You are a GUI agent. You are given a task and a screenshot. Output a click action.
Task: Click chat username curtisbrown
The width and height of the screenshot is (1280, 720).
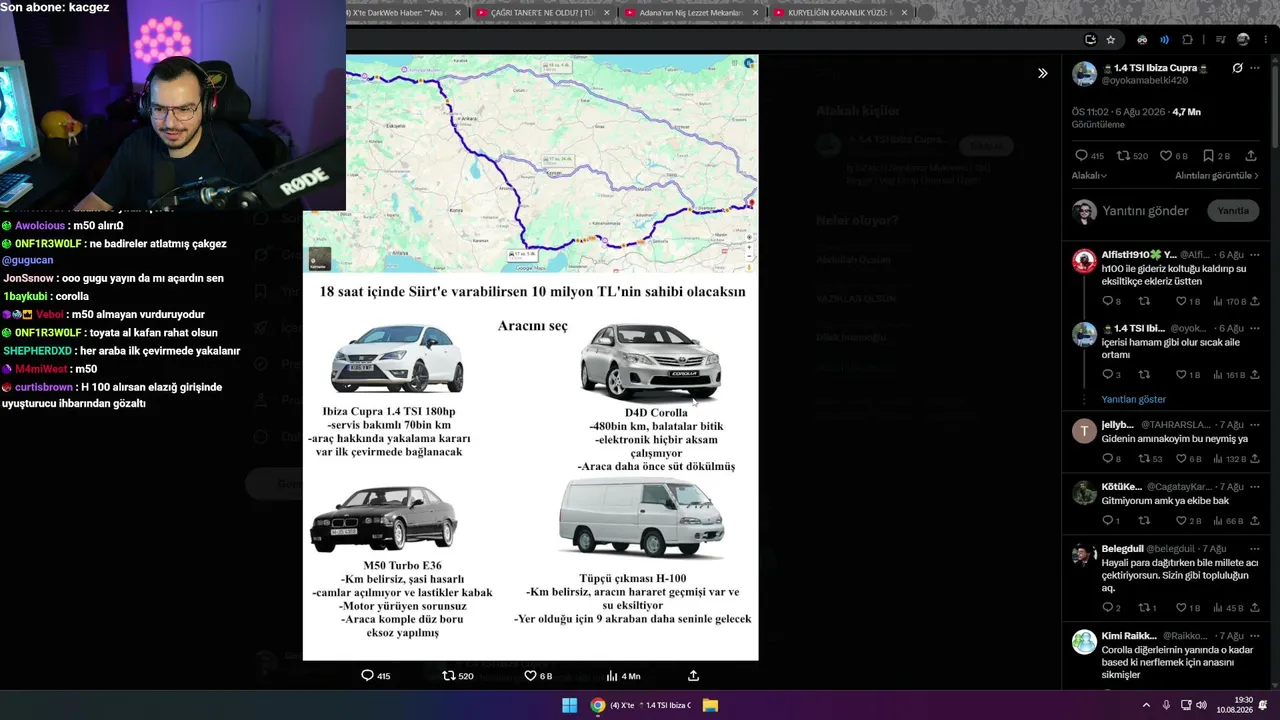(x=44, y=387)
